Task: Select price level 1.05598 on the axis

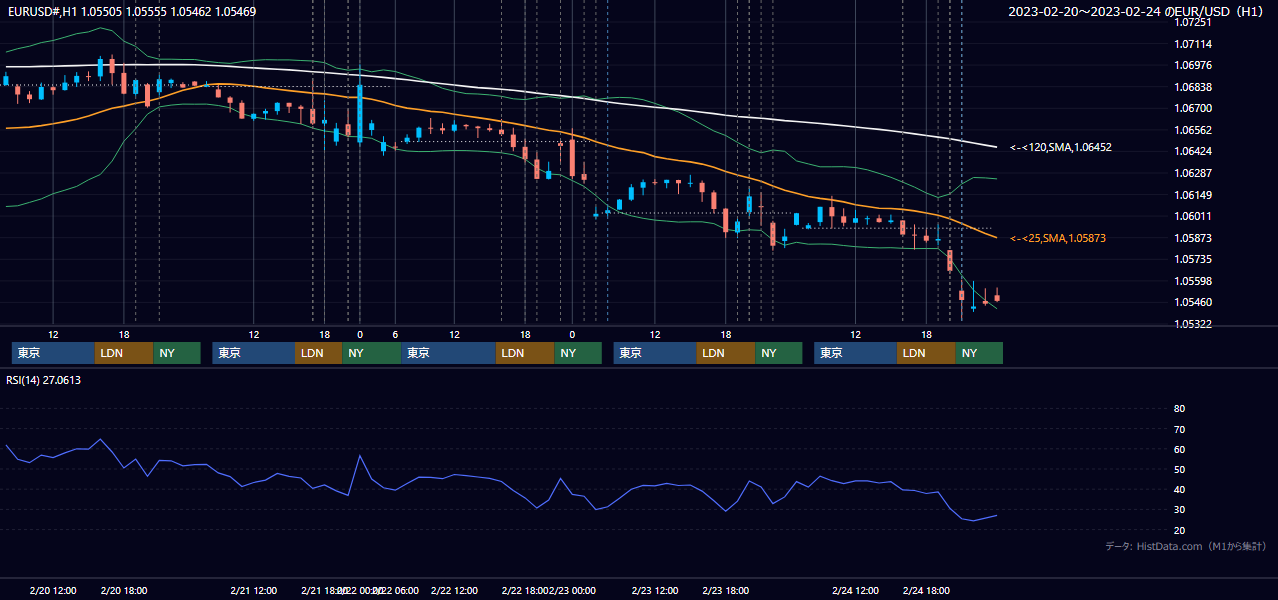Action: point(1193,281)
